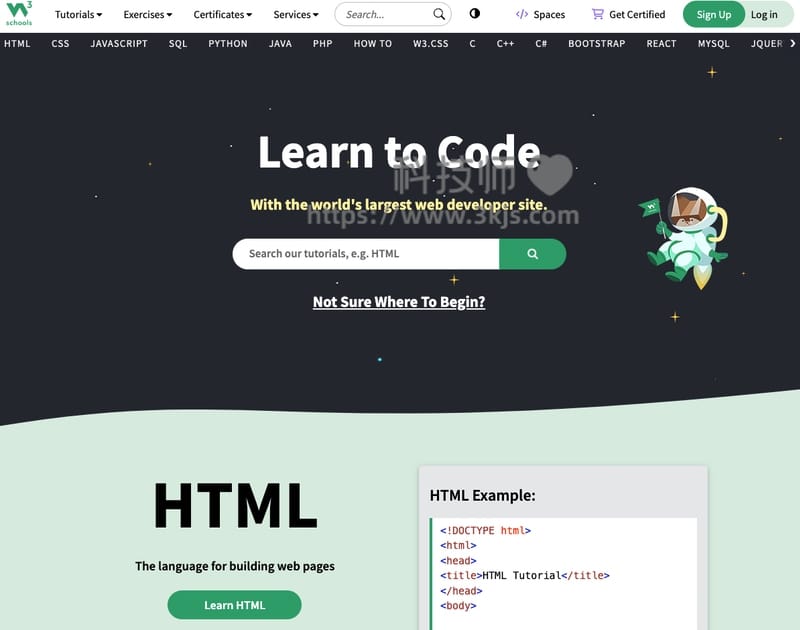Viewport: 800px width, 630px height.
Task: Click the Spaces link text
Action: (x=549, y=15)
